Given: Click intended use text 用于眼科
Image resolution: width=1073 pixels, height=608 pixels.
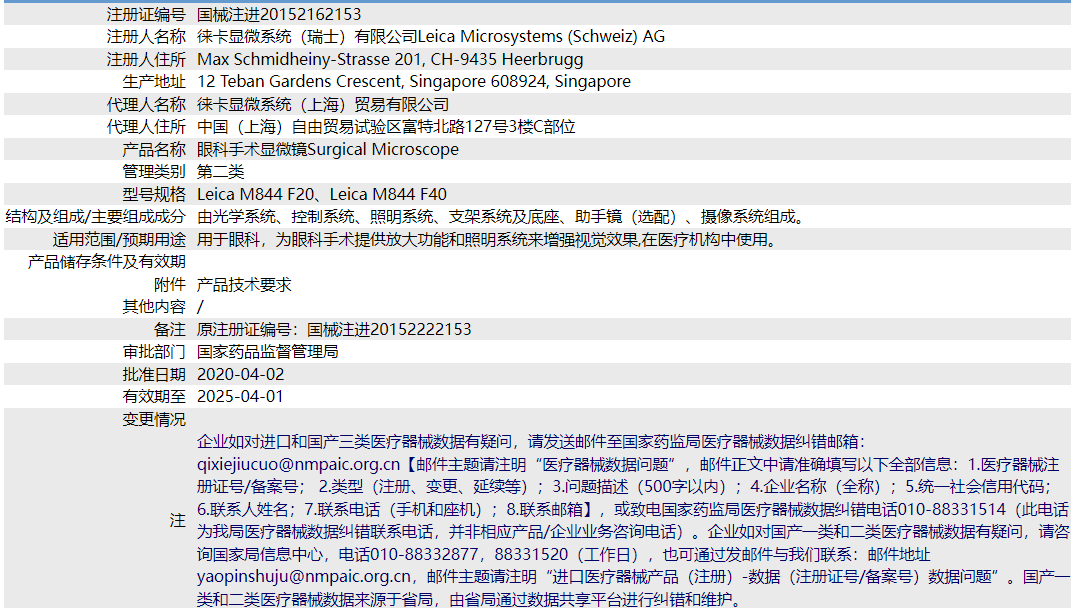Looking at the screenshot, I should click(x=229, y=240).
